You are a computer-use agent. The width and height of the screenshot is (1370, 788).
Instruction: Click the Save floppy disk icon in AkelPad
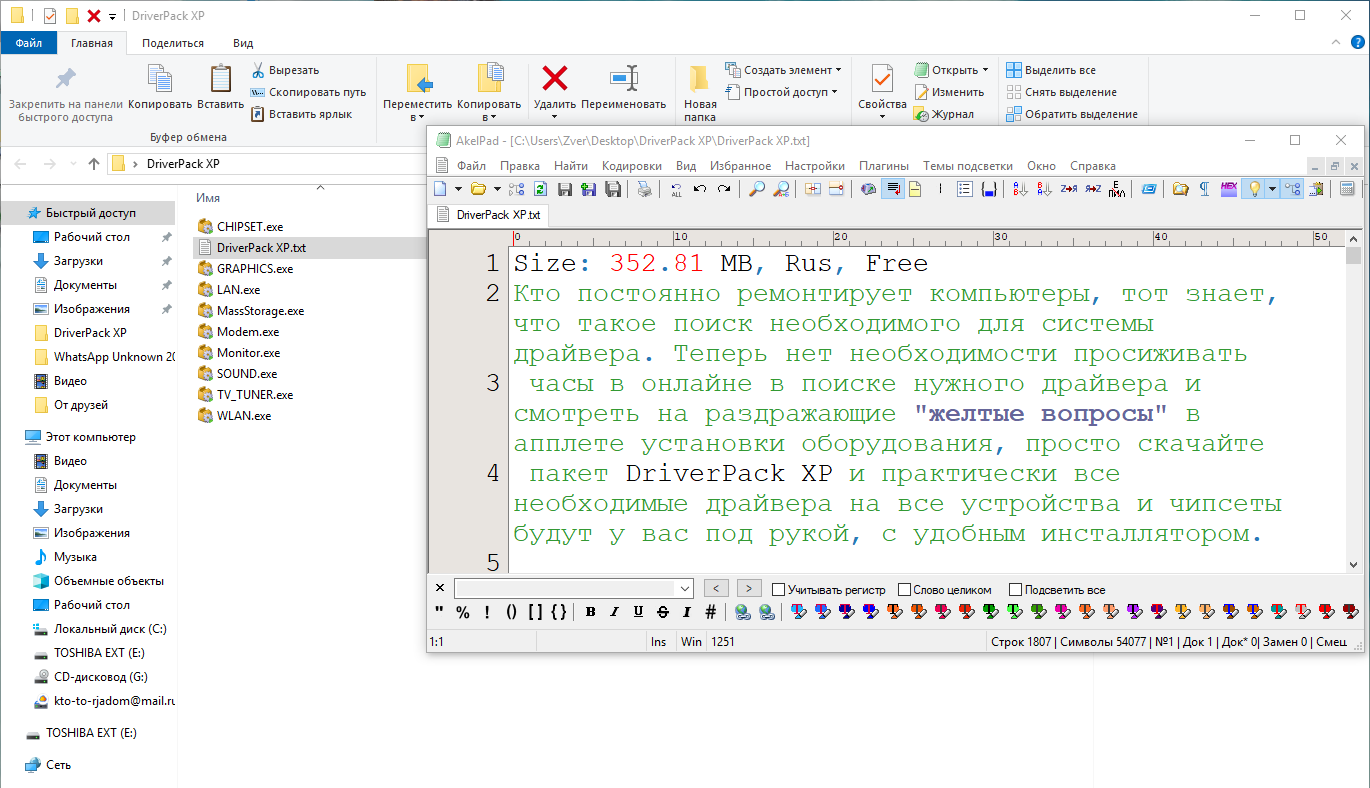[565, 188]
